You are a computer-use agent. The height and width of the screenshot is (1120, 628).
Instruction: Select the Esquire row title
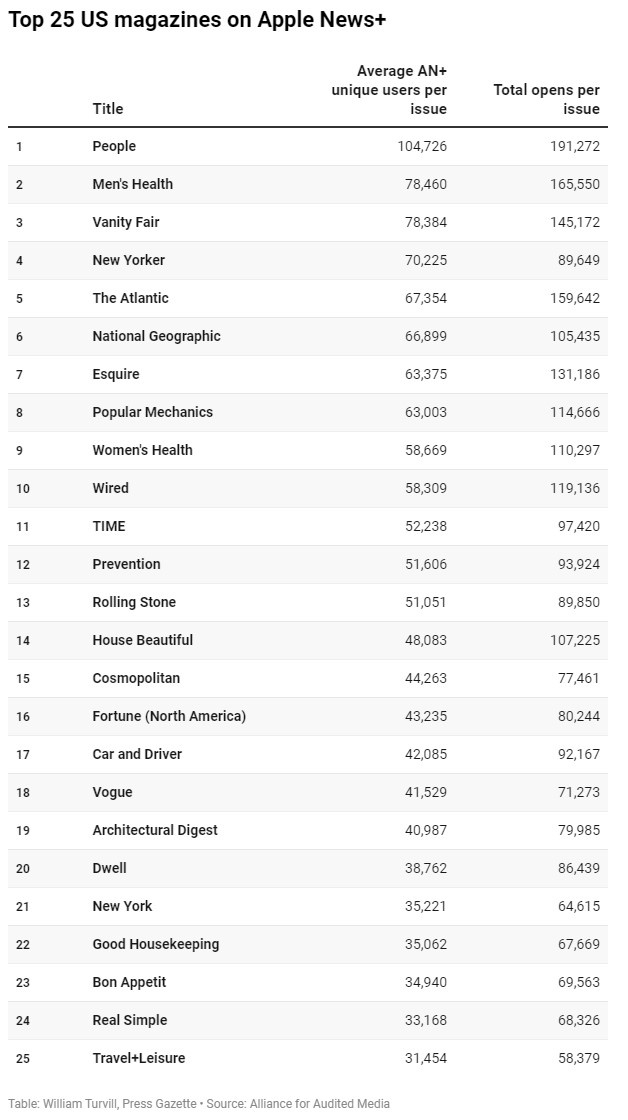(x=116, y=374)
